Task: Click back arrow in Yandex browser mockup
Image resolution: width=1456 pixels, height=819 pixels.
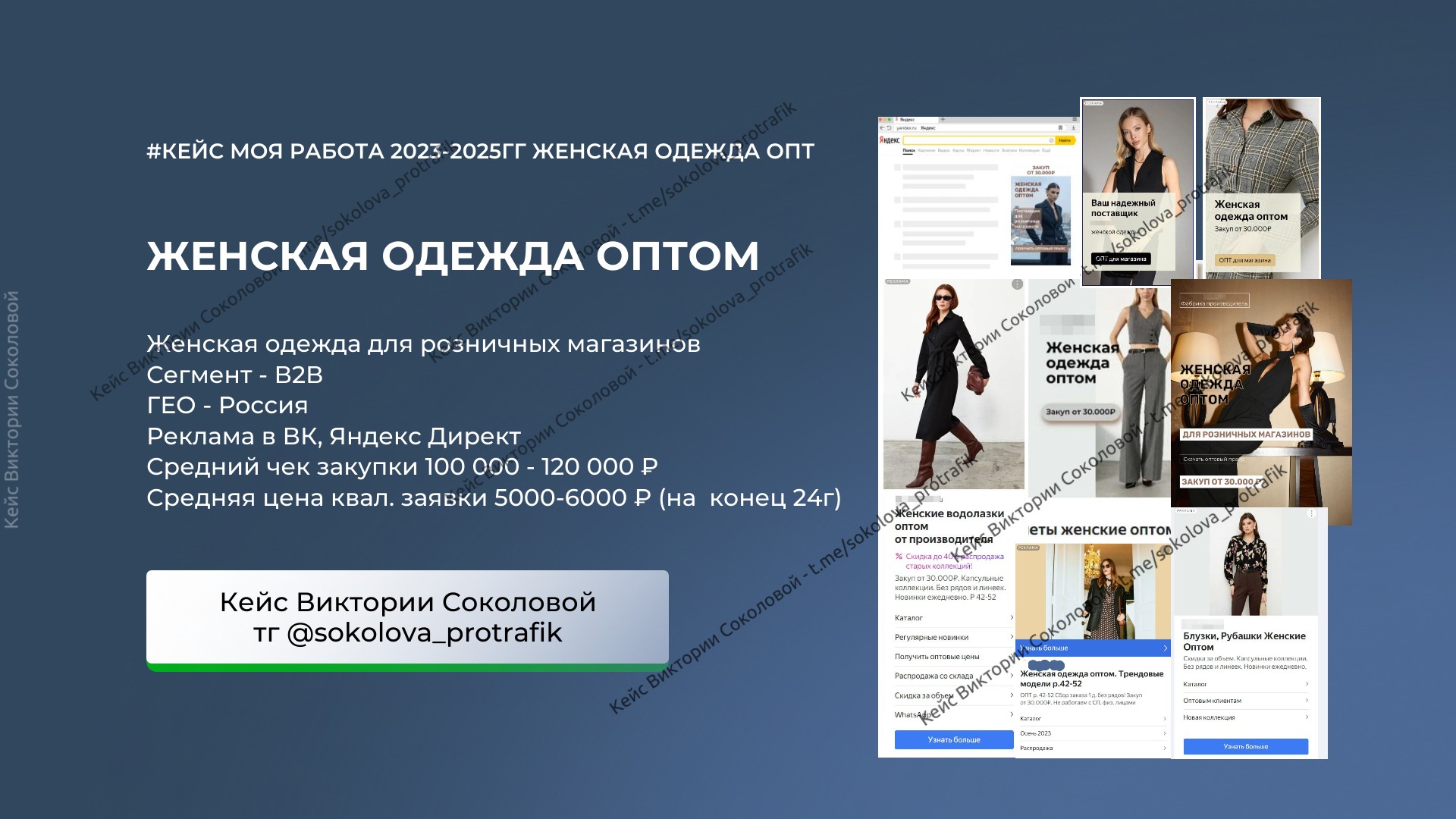Action: point(882,127)
